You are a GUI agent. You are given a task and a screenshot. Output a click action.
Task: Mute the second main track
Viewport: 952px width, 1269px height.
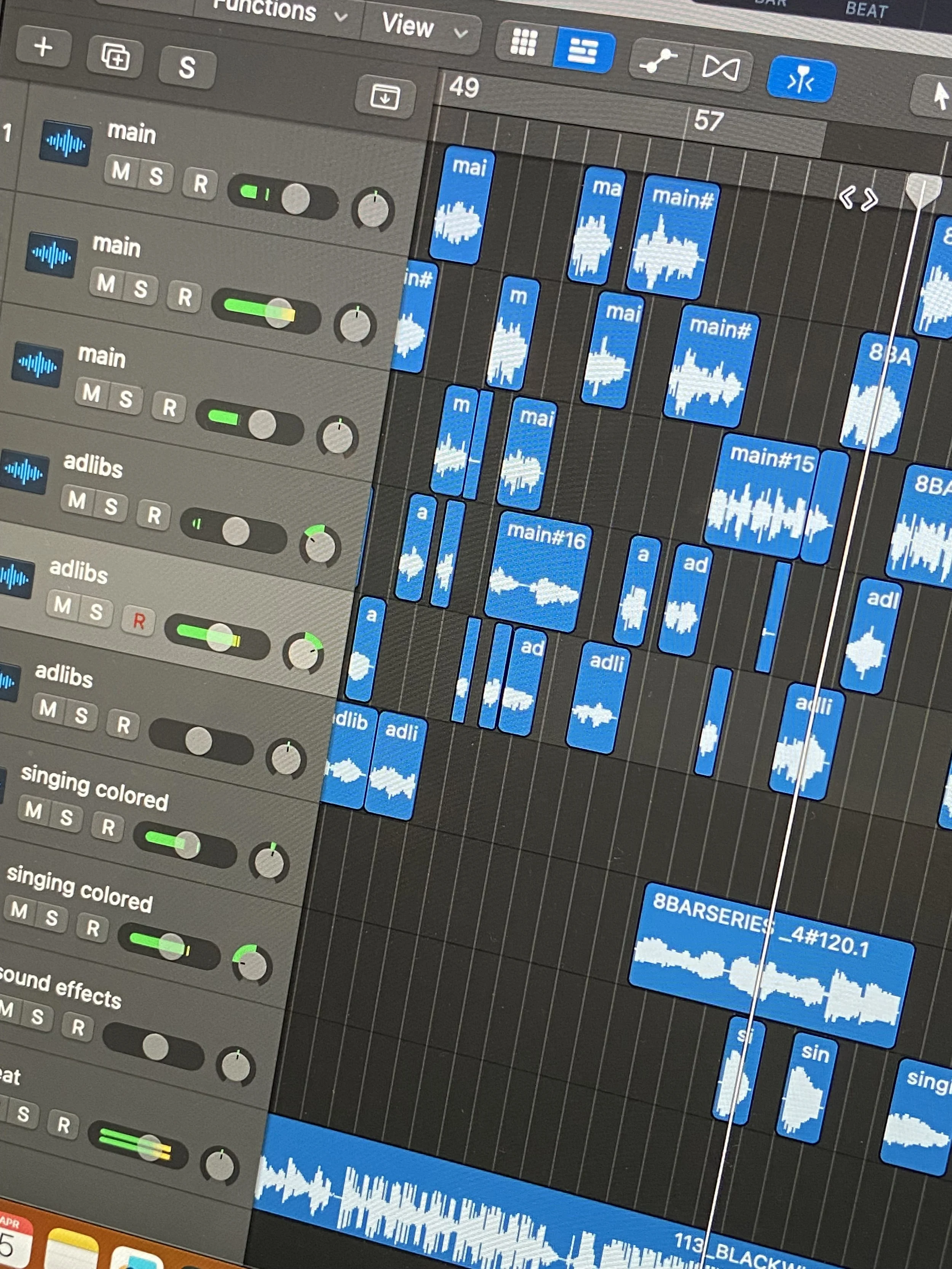click(105, 283)
